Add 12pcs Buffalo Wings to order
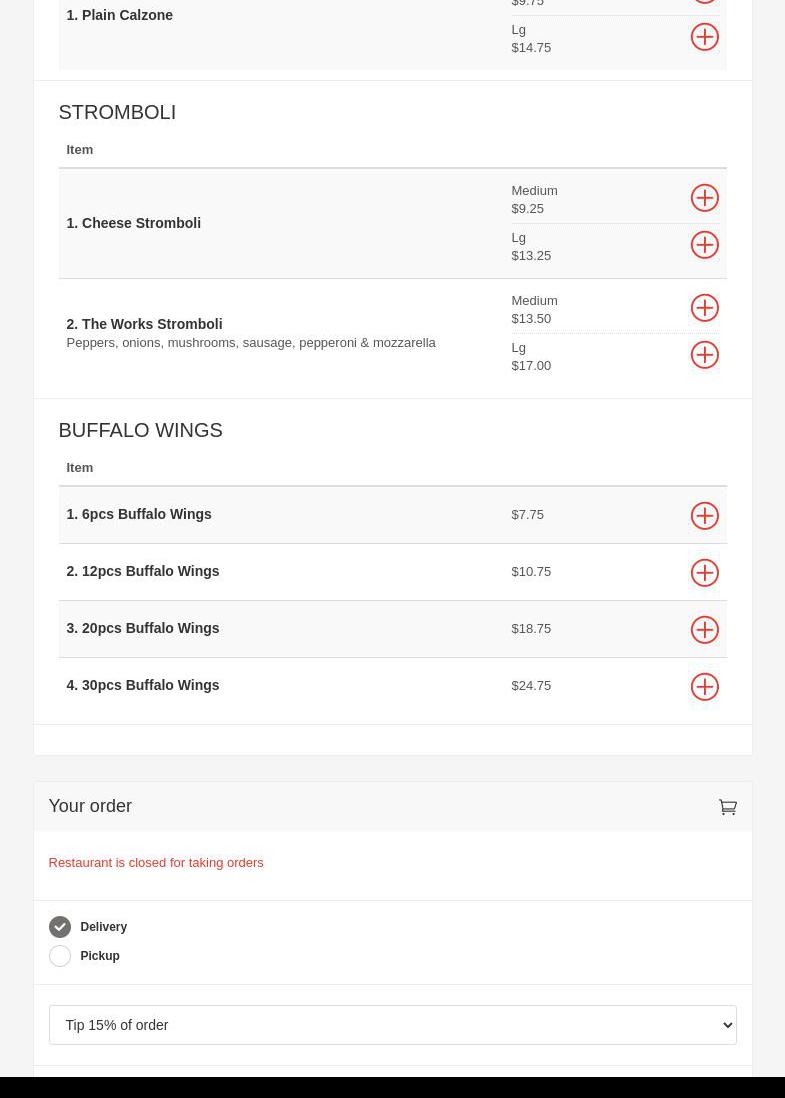This screenshot has width=785, height=1098. [x=704, y=573]
